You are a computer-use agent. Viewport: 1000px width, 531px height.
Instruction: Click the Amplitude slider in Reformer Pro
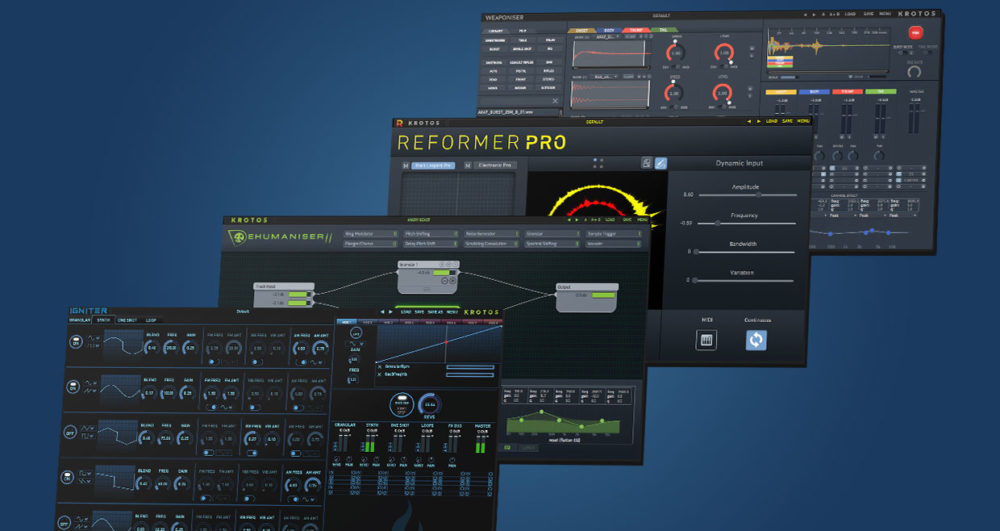[747, 195]
